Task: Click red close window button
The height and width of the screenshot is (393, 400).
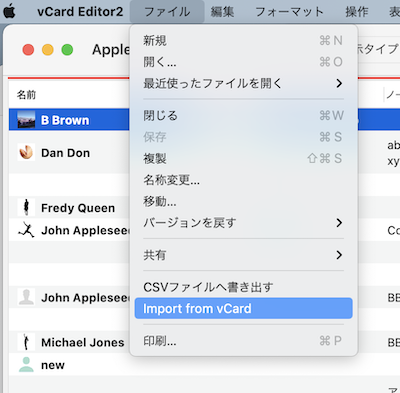Action: pyautogui.click(x=28, y=50)
